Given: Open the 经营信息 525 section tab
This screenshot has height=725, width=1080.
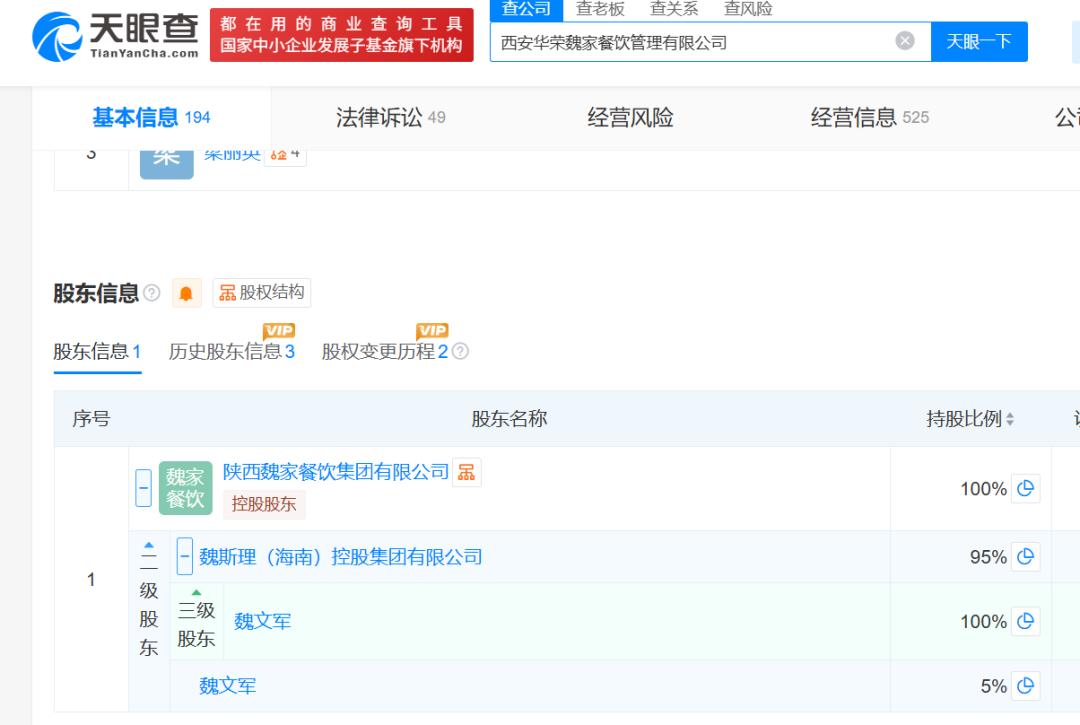Looking at the screenshot, I should click(870, 118).
